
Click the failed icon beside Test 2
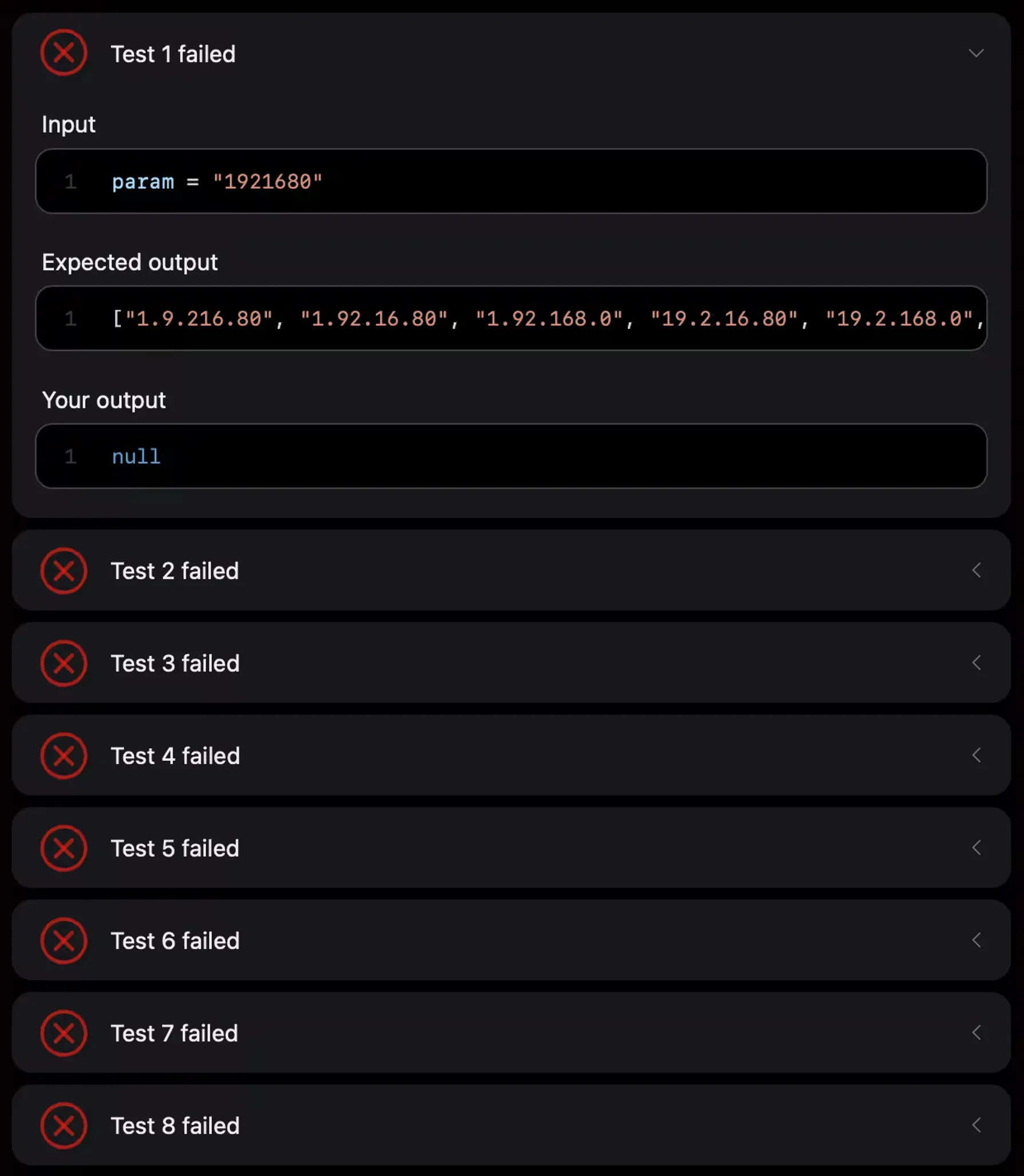pos(63,571)
